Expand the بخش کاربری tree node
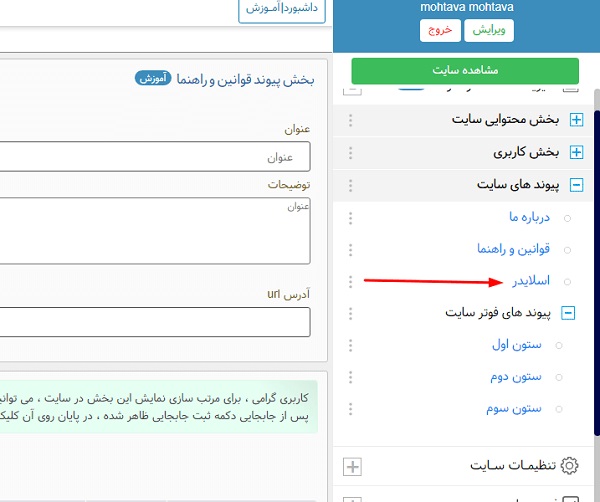Viewport: 600px width, 502px height. pyautogui.click(x=575, y=153)
